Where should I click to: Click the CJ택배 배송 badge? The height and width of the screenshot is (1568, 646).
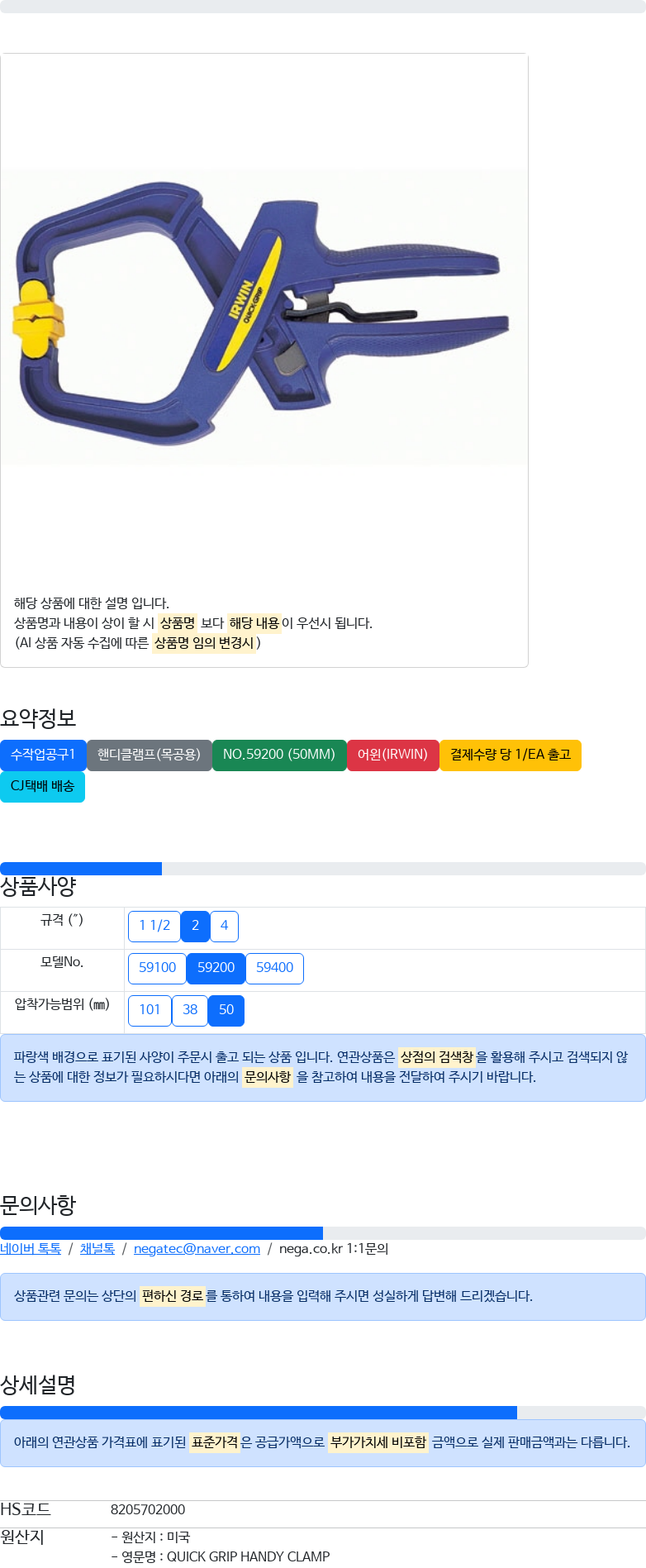tap(42, 786)
